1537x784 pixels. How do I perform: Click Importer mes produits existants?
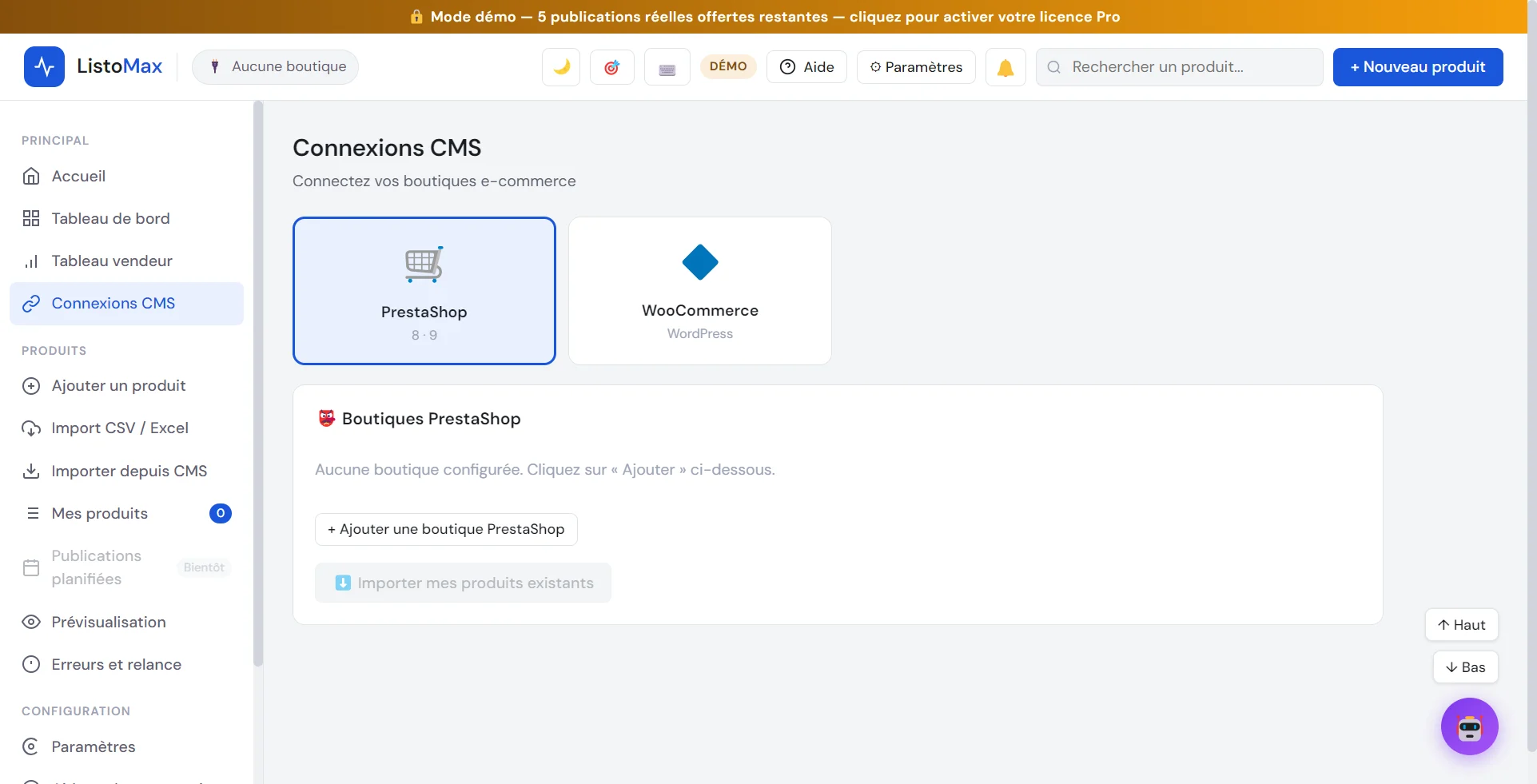pos(464,583)
